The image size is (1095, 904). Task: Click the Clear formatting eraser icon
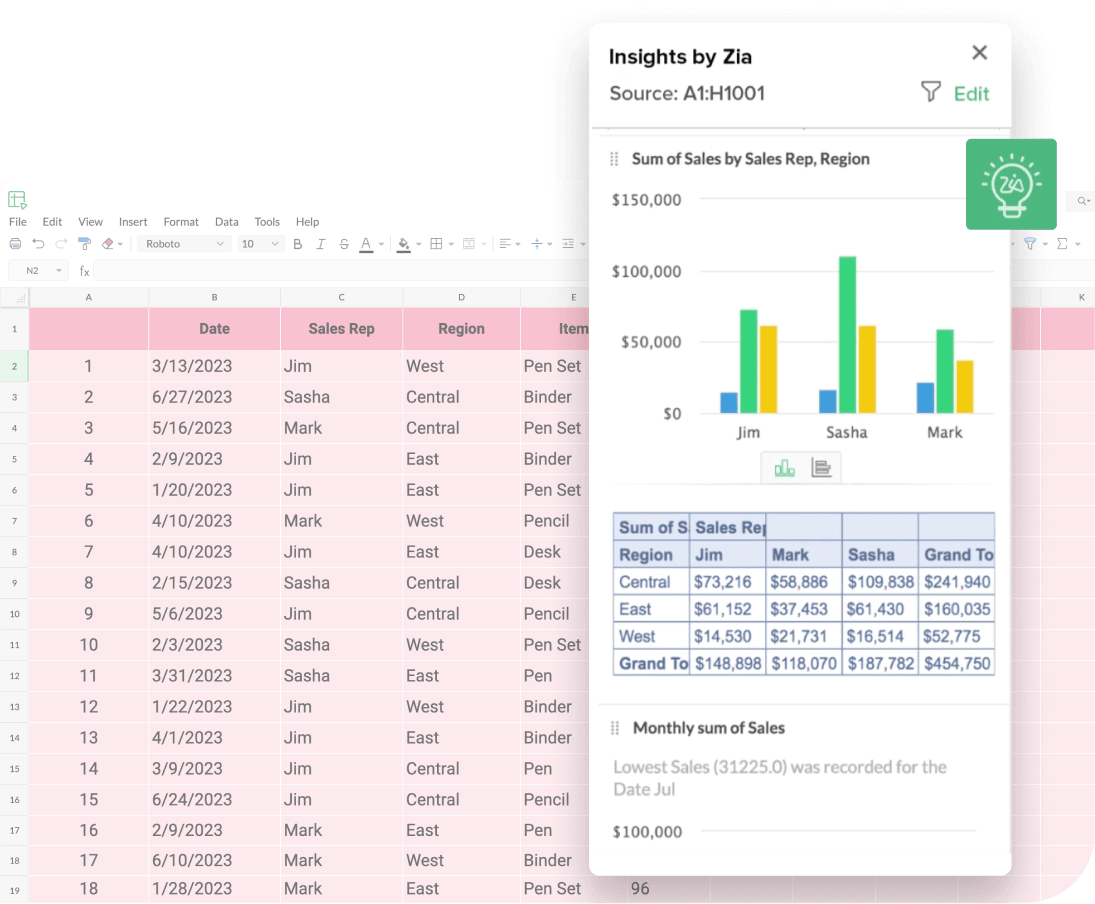tap(108, 244)
